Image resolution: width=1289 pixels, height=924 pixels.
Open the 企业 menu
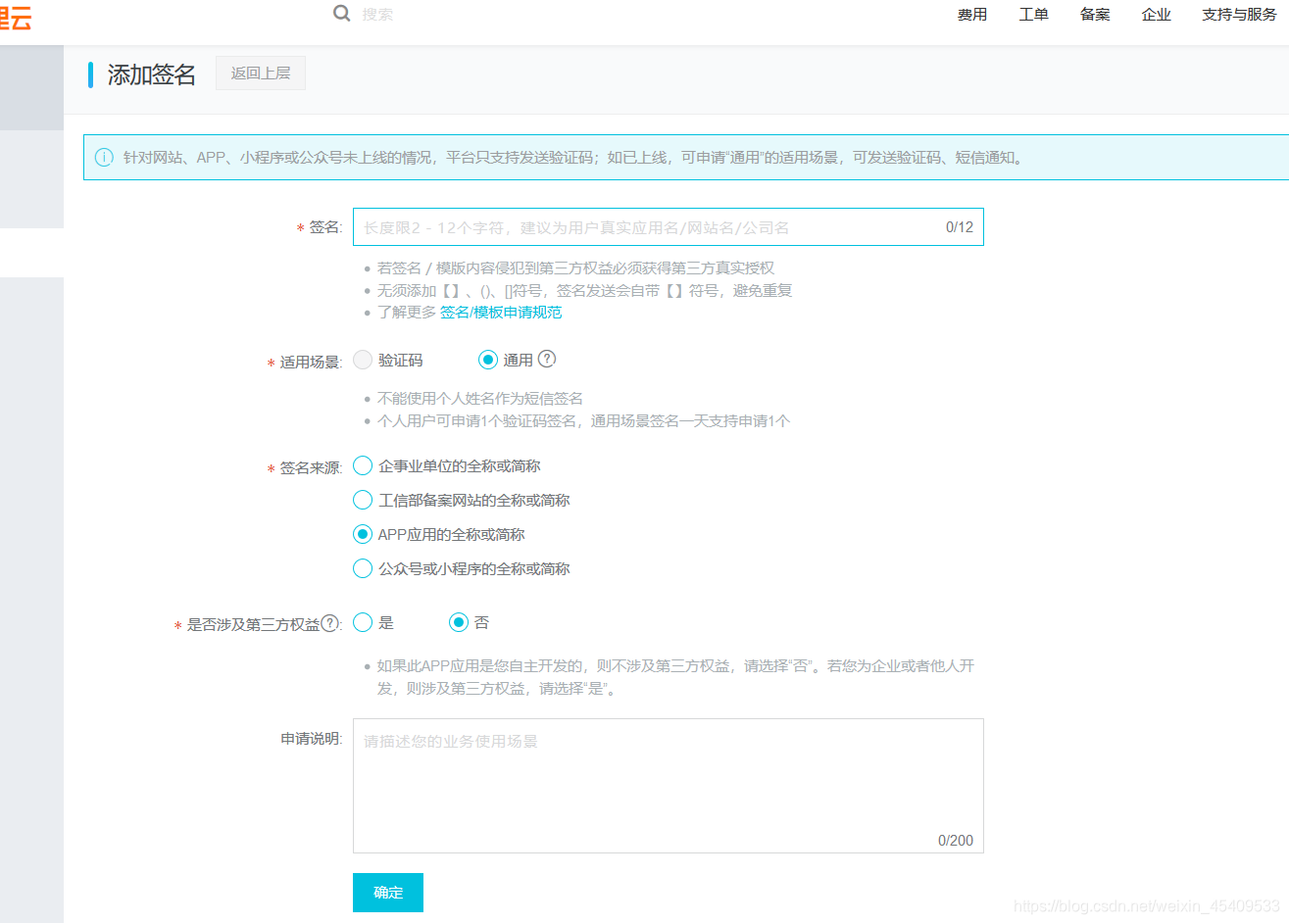point(1157,15)
